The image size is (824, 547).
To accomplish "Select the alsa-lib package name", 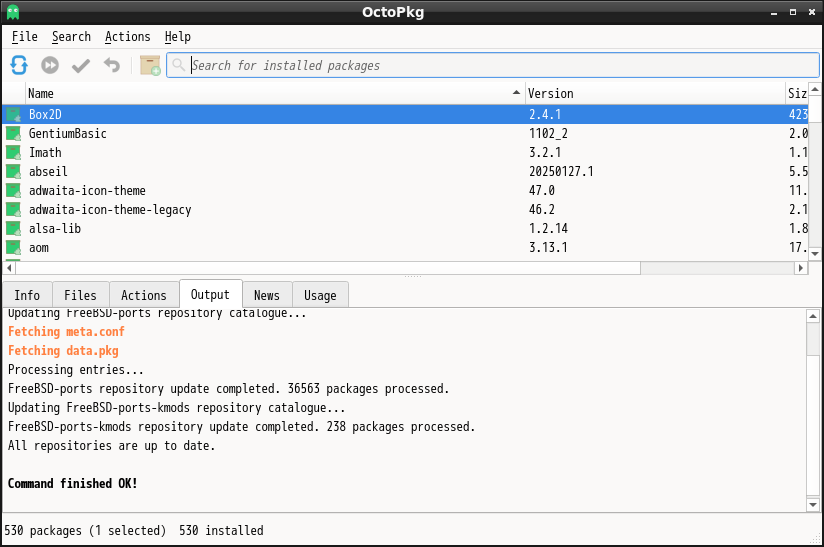I will pyautogui.click(x=55, y=228).
